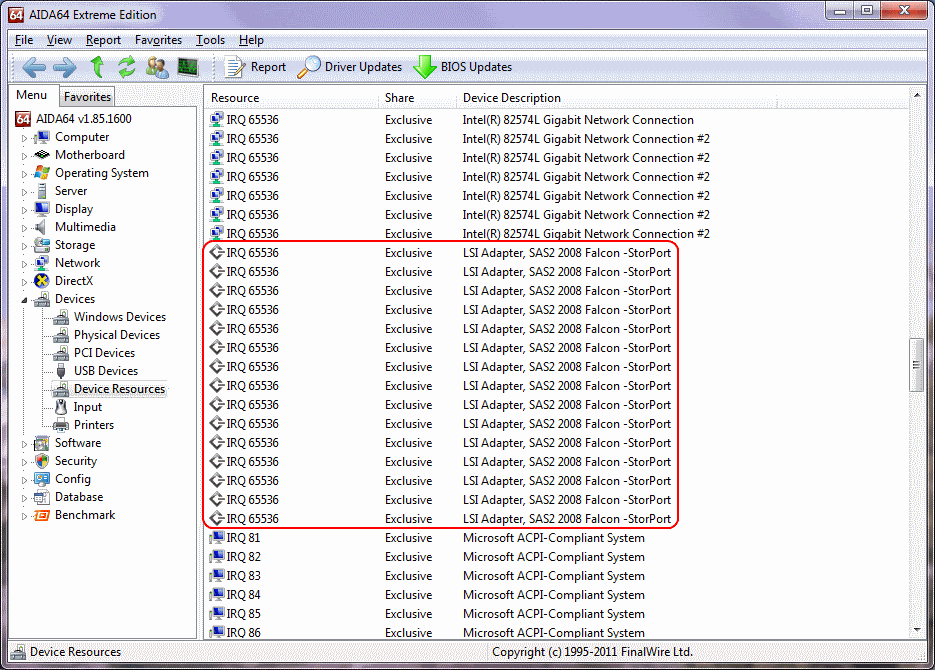This screenshot has width=935, height=670.
Task: Sort by the Resource column header
Action: point(293,98)
